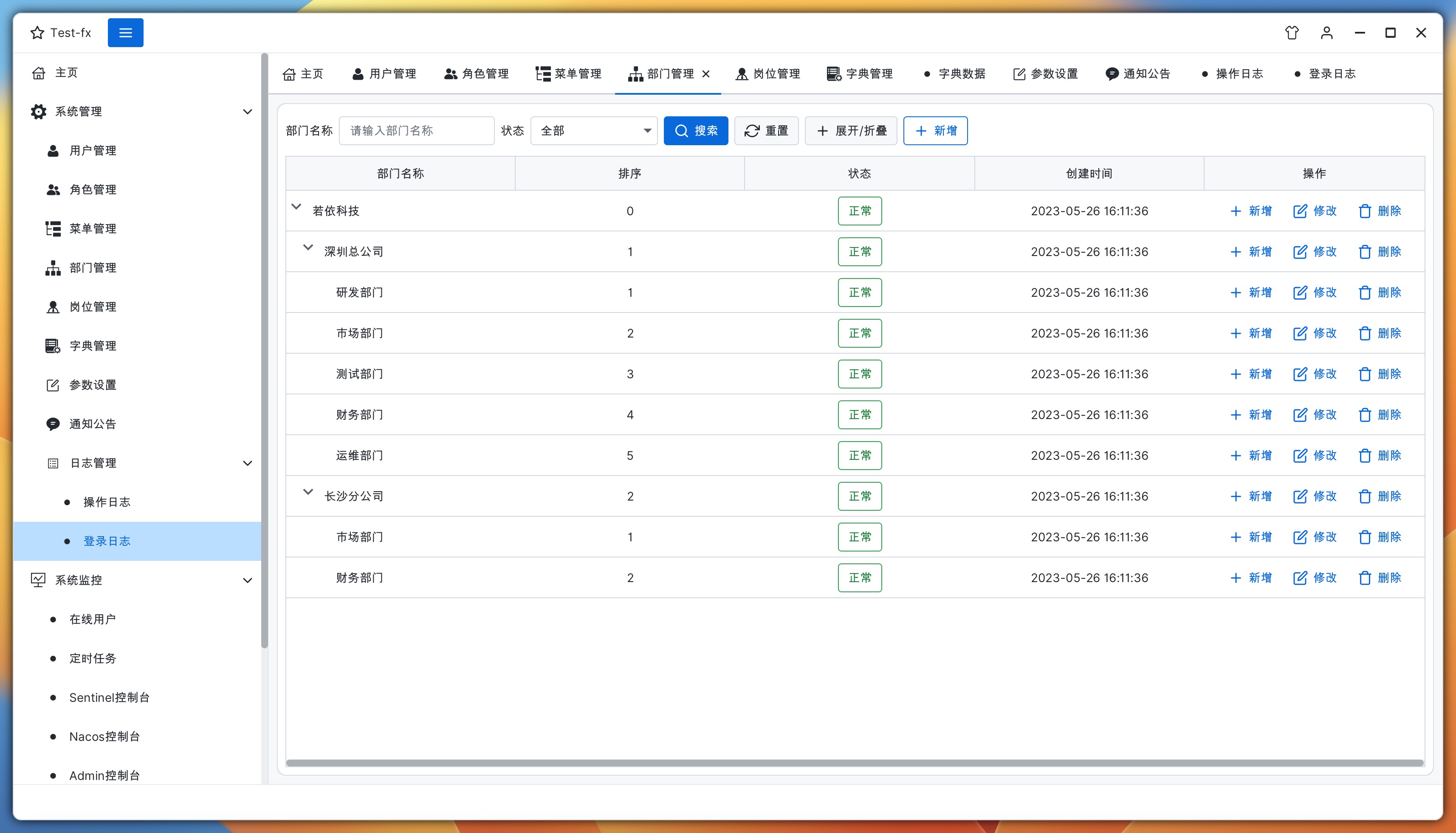Collapse the 深圳总公司 tree node

point(308,248)
